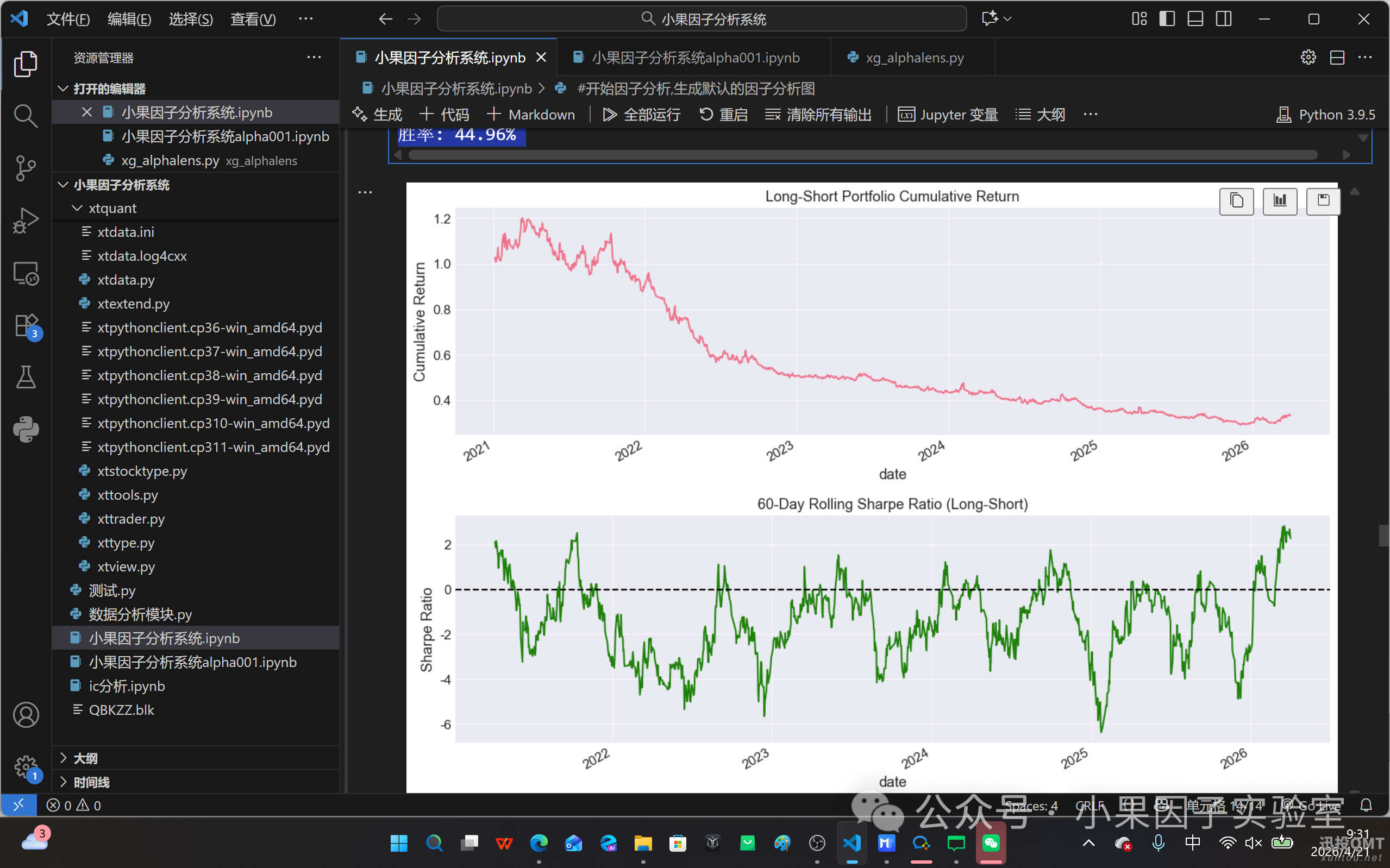Toggle the bottom panel visibility
This screenshot has width=1390, height=868.
pyautogui.click(x=1195, y=19)
